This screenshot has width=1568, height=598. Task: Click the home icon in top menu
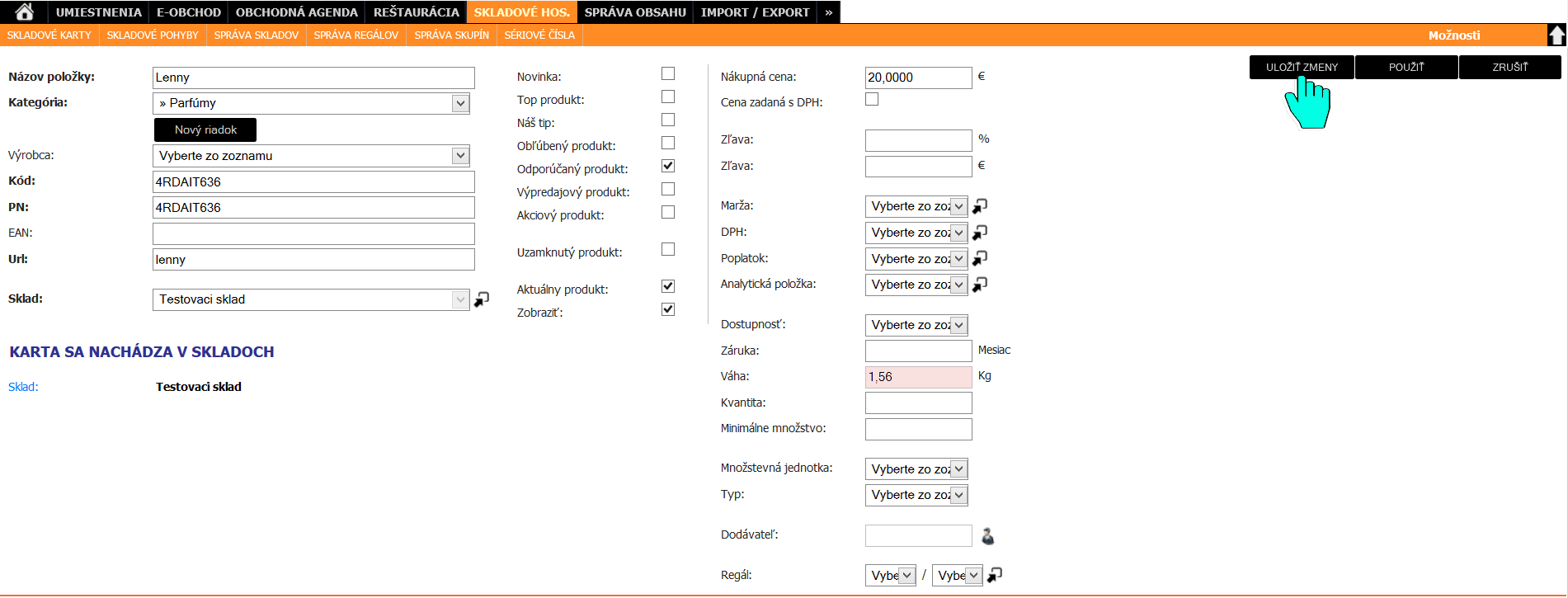click(25, 12)
